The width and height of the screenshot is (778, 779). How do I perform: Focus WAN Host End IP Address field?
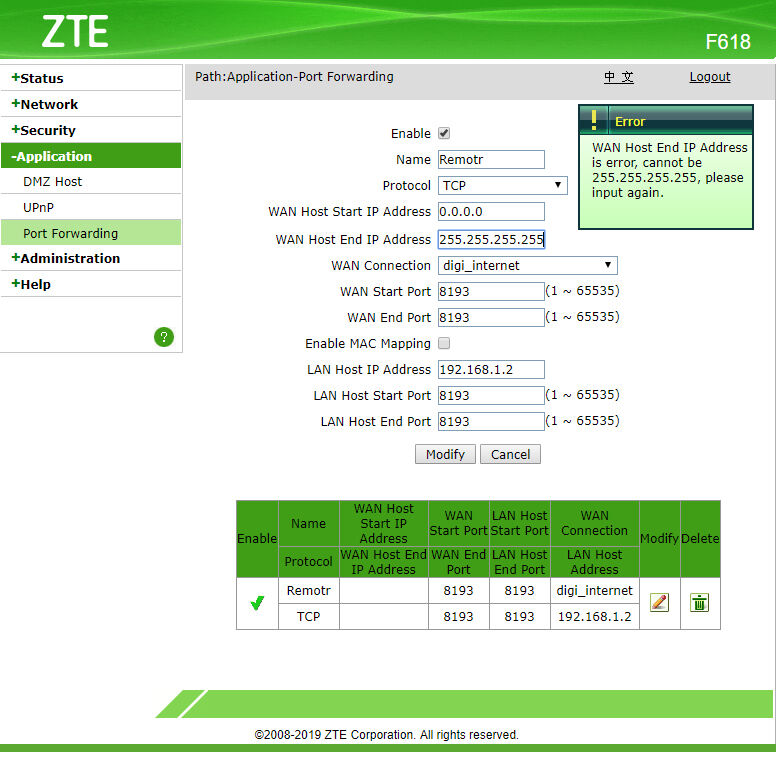(491, 239)
